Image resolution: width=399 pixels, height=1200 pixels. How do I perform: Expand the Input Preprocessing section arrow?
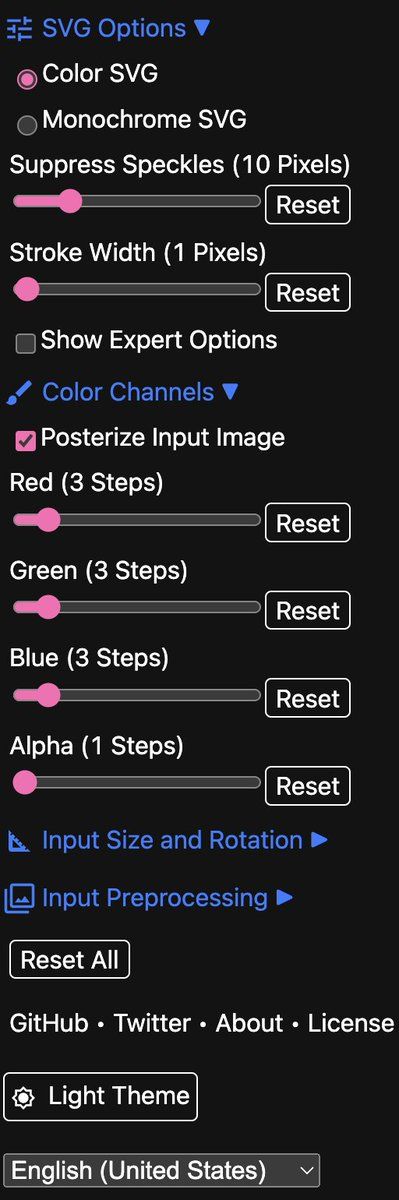pos(284,897)
